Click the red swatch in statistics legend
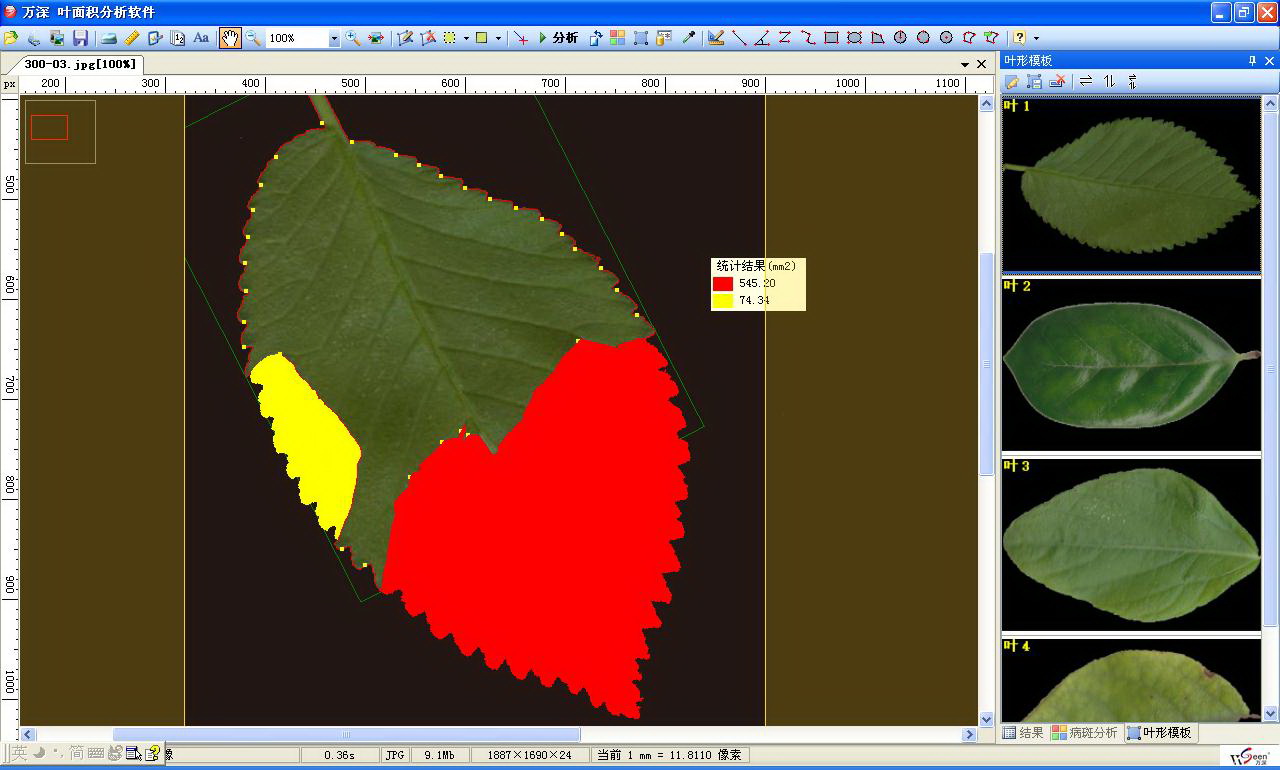The width and height of the screenshot is (1280, 770). click(722, 284)
